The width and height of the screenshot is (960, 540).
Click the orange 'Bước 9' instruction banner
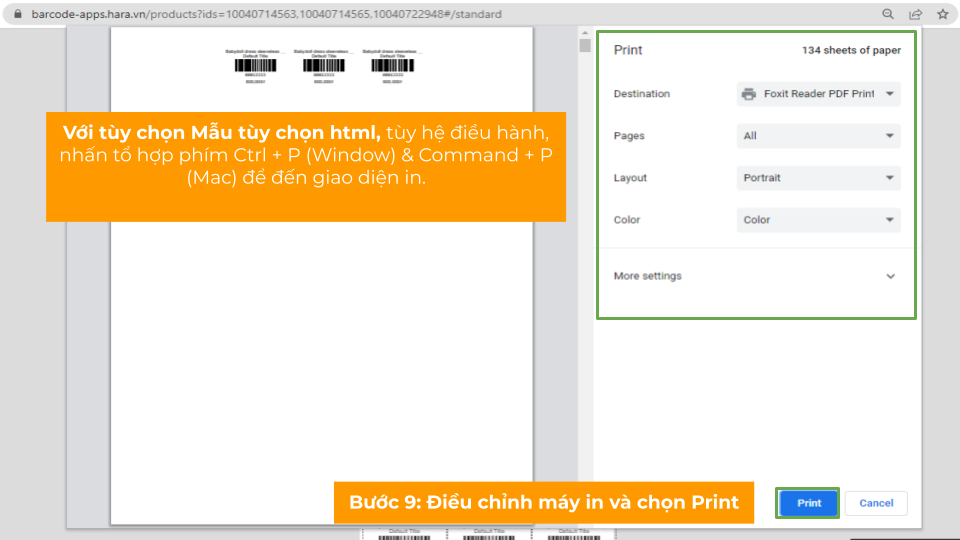[543, 502]
